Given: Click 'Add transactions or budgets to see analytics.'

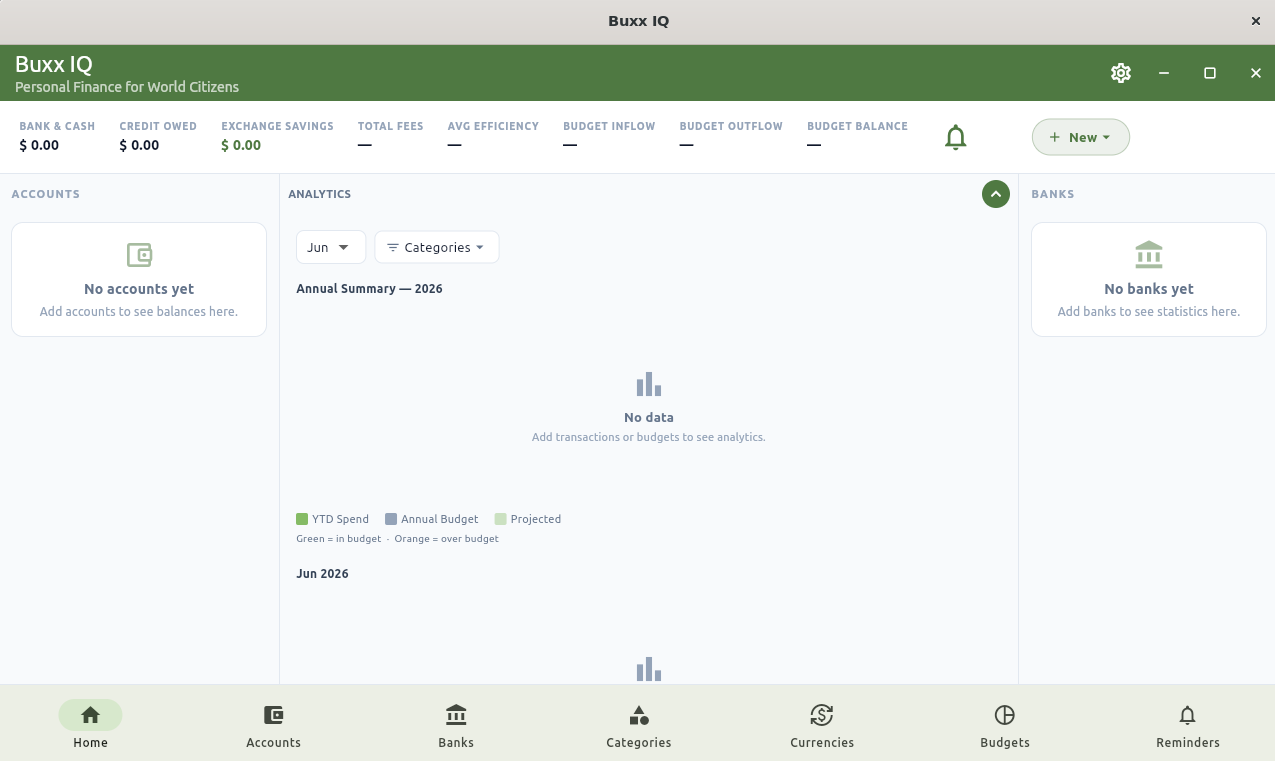Looking at the screenshot, I should coord(649,437).
